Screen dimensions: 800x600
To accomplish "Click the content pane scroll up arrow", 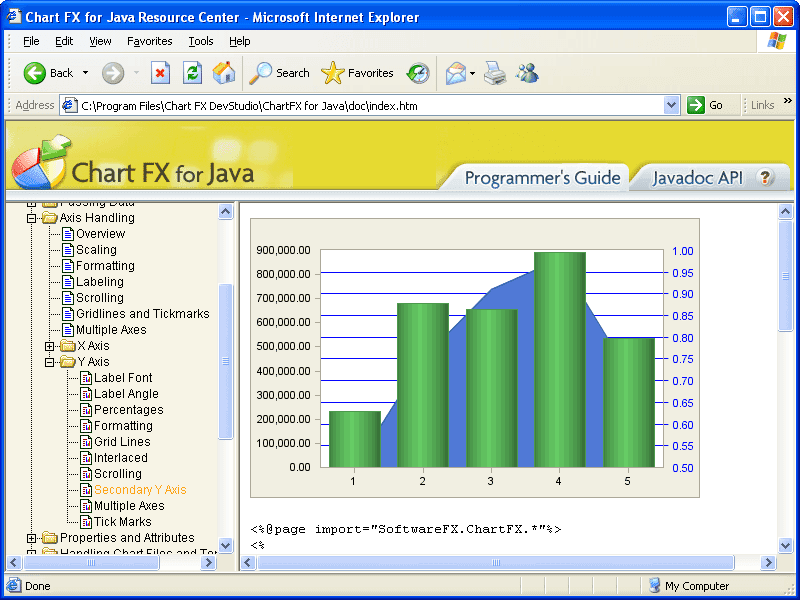I will [786, 211].
